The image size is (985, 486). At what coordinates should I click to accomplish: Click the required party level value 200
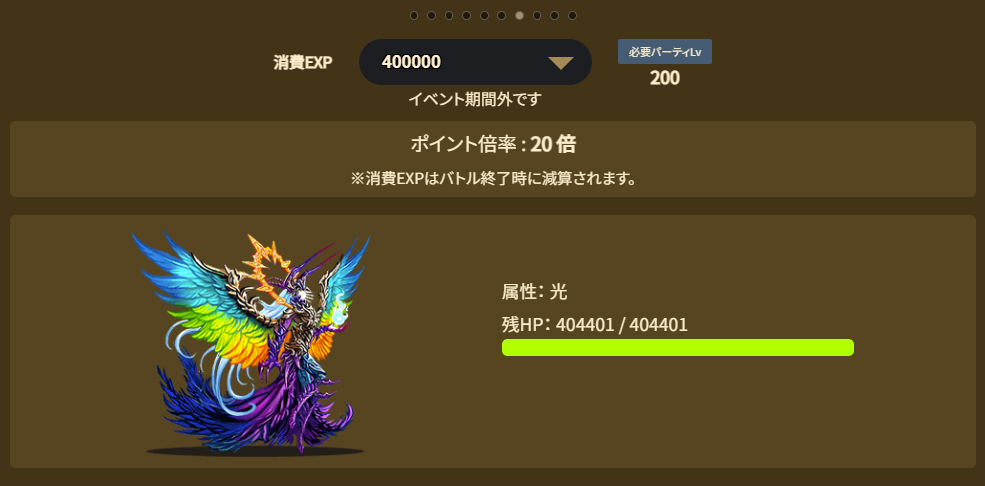[665, 78]
